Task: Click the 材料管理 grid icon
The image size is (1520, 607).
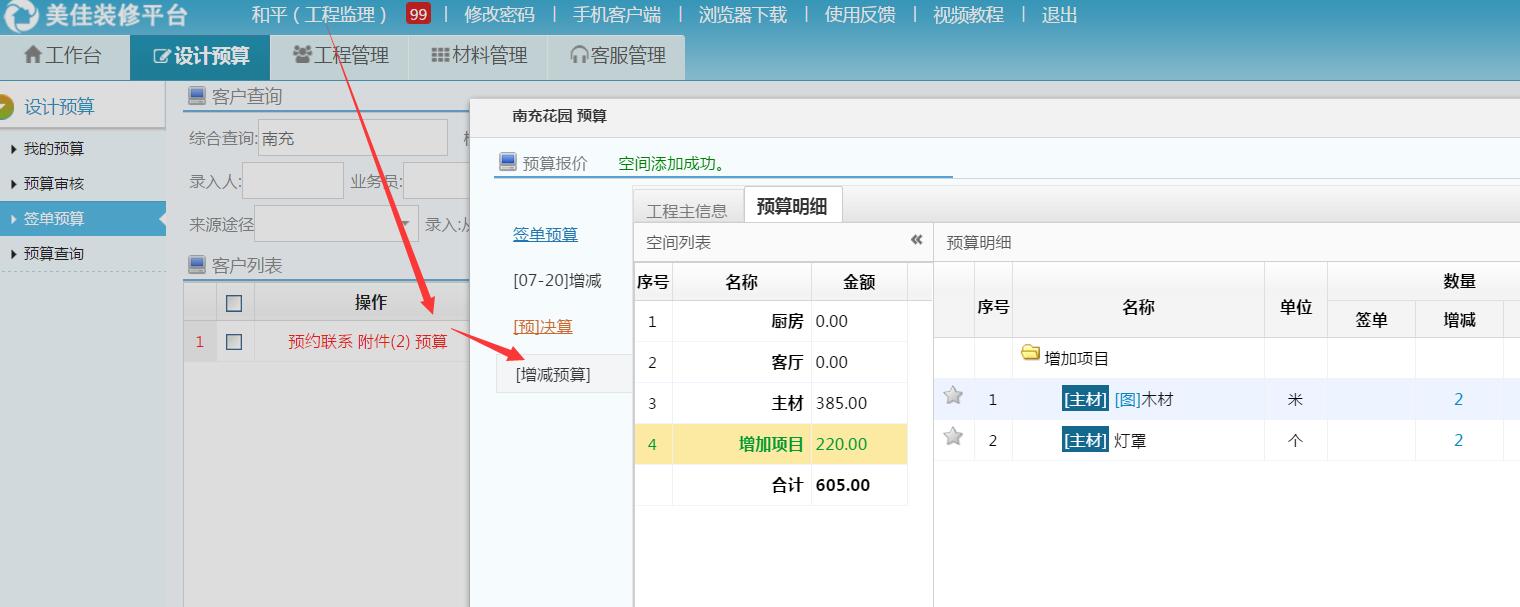Action: coord(438,56)
